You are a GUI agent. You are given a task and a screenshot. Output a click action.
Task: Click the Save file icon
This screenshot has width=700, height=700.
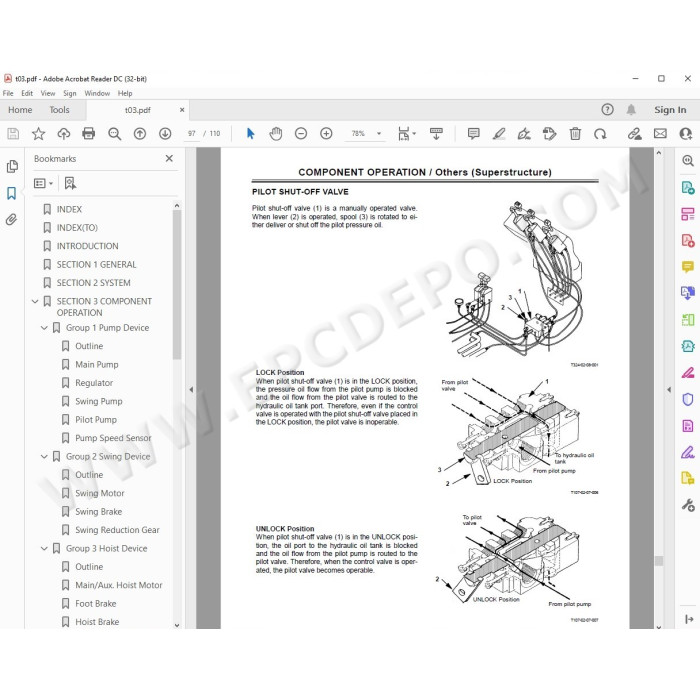13,133
